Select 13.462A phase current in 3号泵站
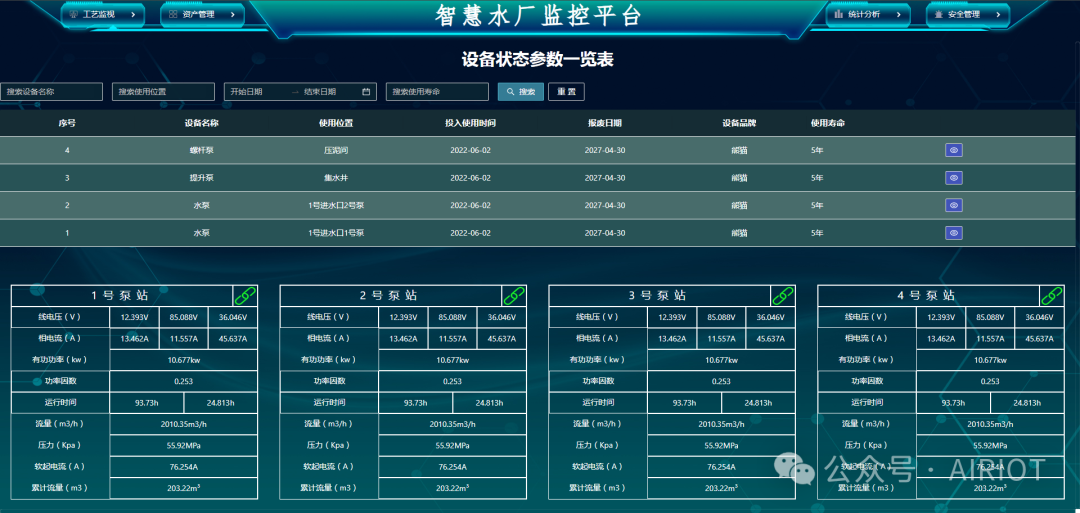 (672, 339)
